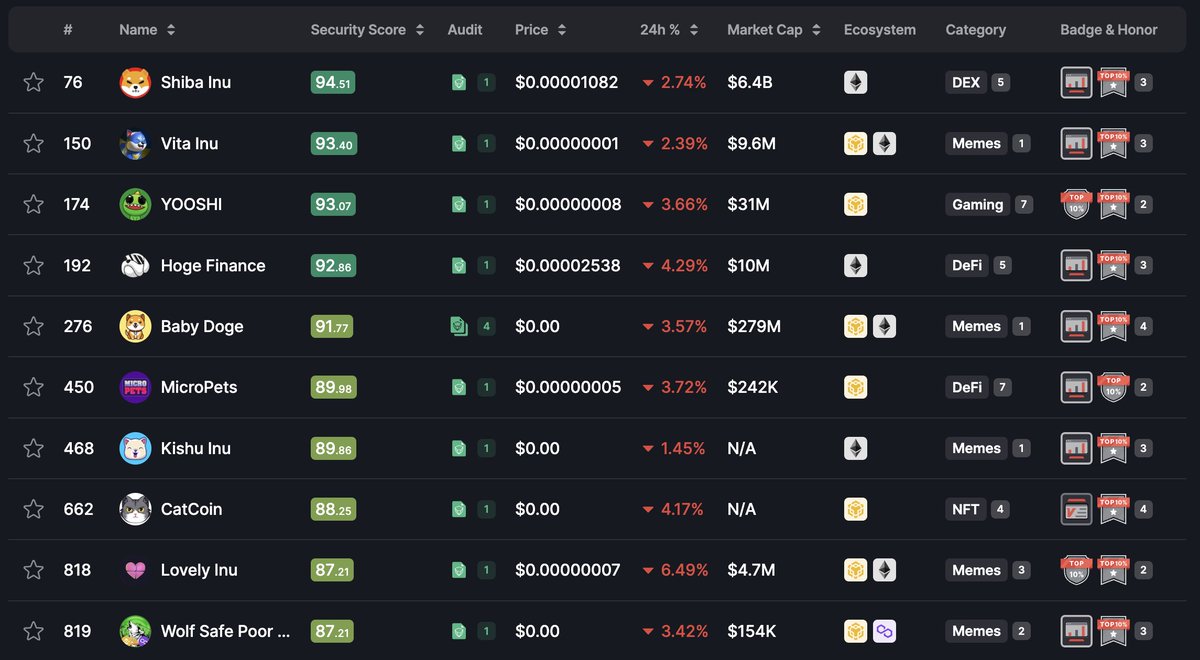The height and width of the screenshot is (660, 1200).
Task: Click the Lovely Inu heart logo
Action: tap(135, 570)
